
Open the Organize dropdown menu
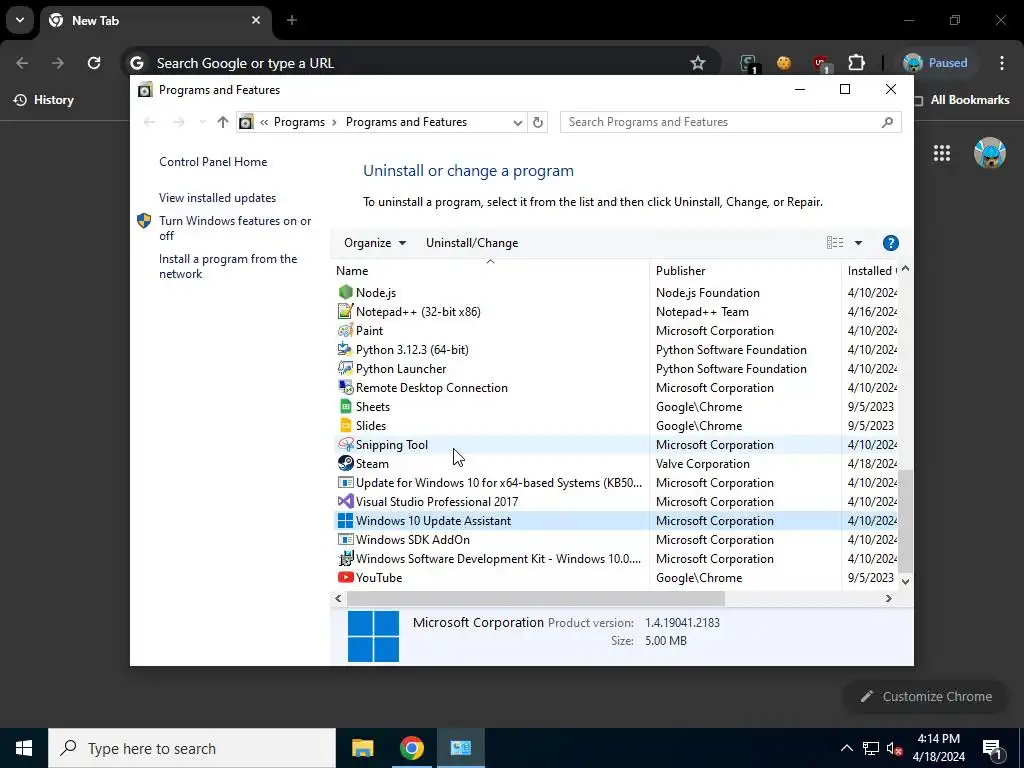pos(375,243)
